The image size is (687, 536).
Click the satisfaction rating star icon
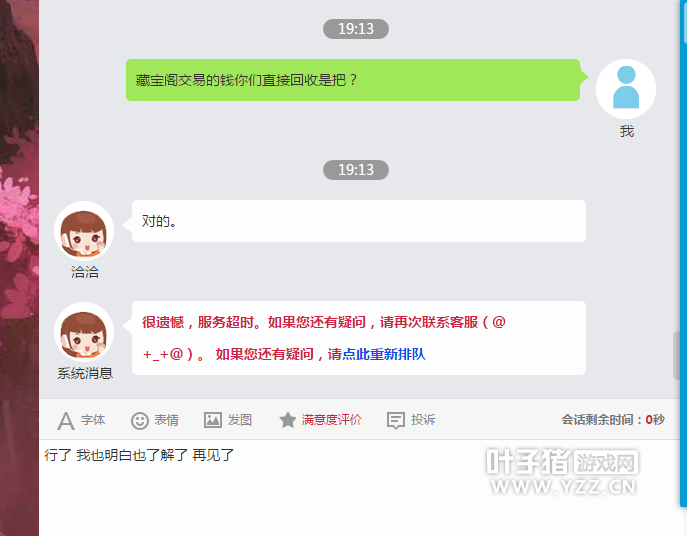pos(287,420)
